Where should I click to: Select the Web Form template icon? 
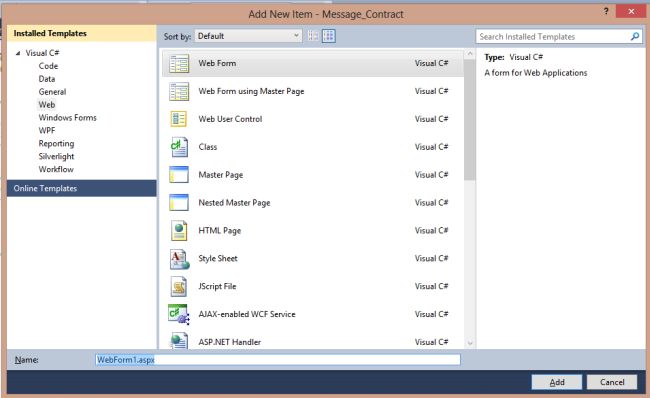179,63
